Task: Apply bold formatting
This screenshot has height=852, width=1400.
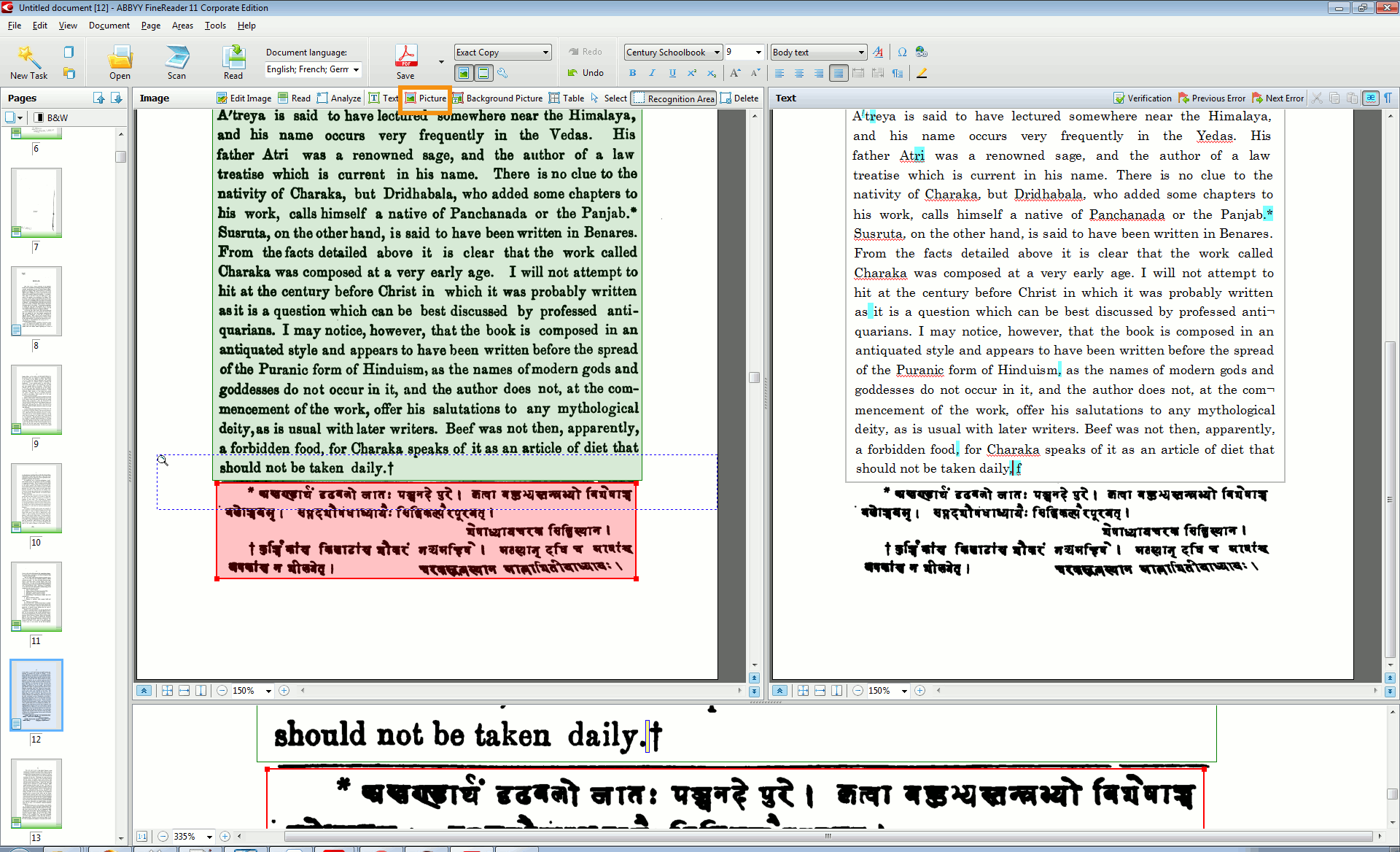Action: (632, 73)
